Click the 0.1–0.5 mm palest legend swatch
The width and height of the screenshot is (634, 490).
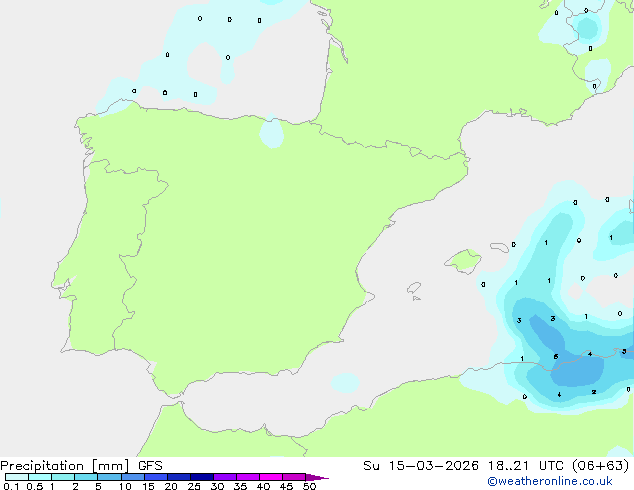tap(17, 477)
